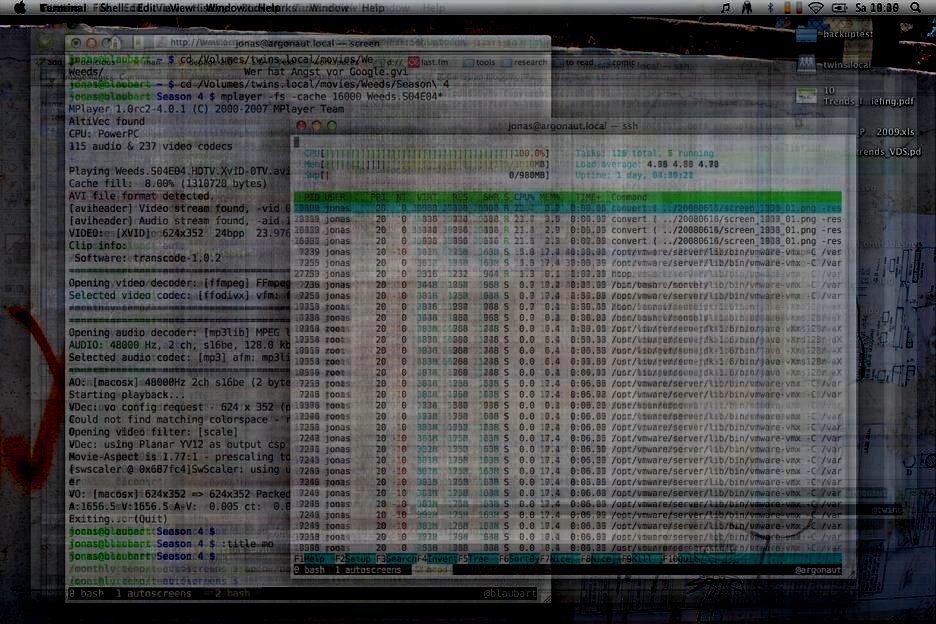Click the battery status icon
This screenshot has width=936, height=624.
(839, 8)
